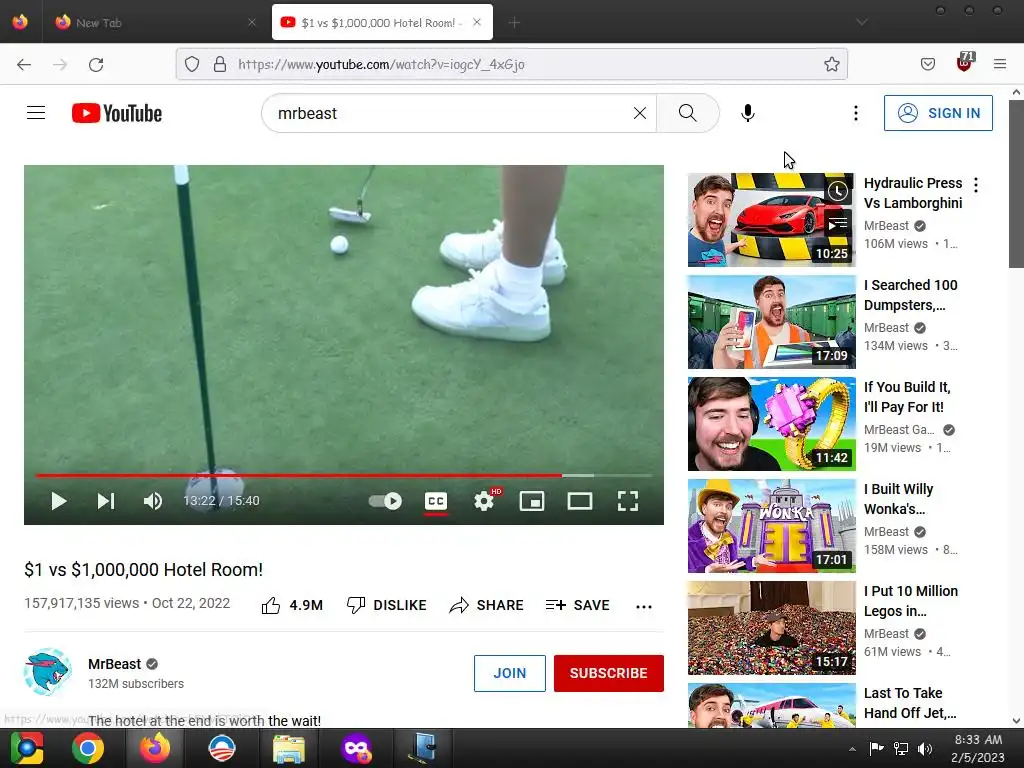Open YouTube settings three-dot menu
The height and width of the screenshot is (768, 1024).
click(856, 113)
